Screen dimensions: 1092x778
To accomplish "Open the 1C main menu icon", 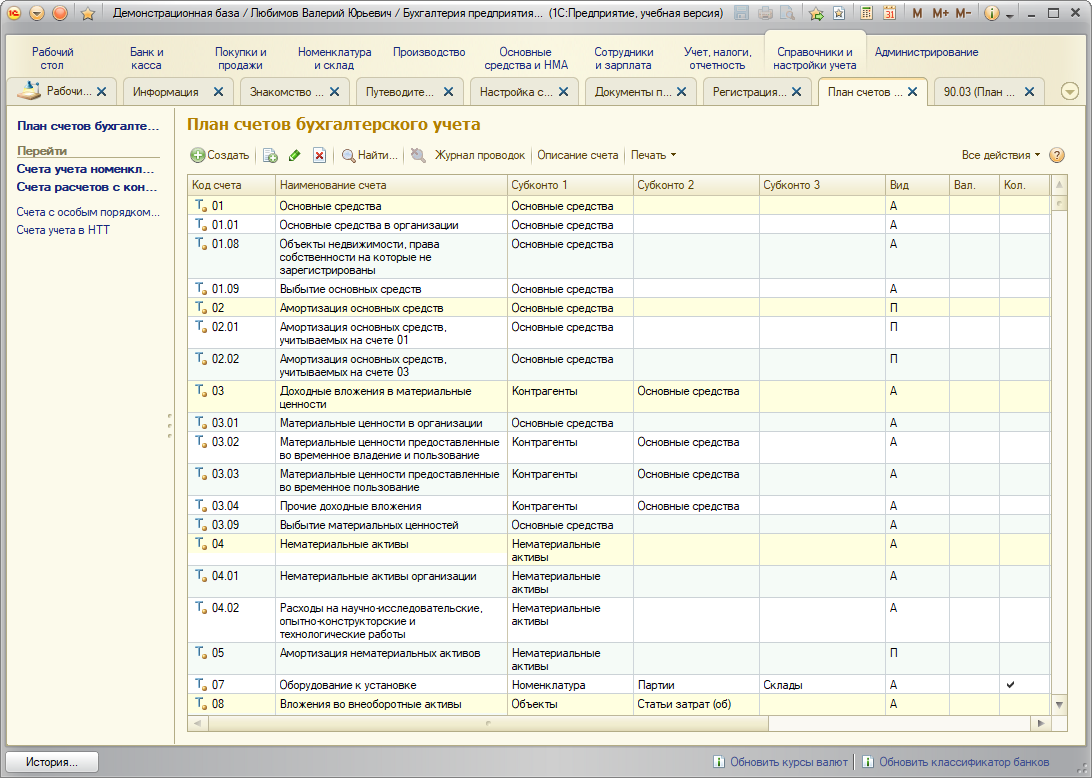I will point(14,13).
